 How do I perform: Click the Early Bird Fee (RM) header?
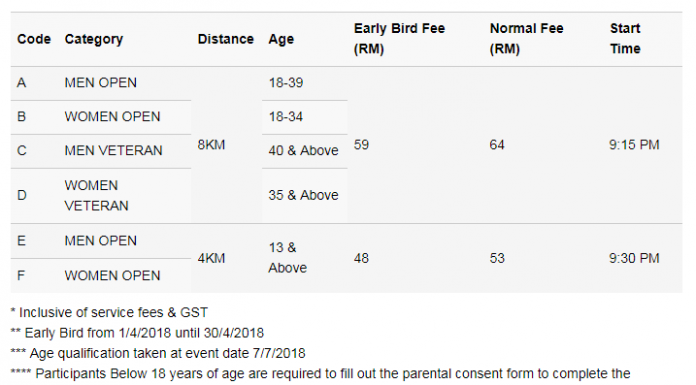pyautogui.click(x=399, y=39)
